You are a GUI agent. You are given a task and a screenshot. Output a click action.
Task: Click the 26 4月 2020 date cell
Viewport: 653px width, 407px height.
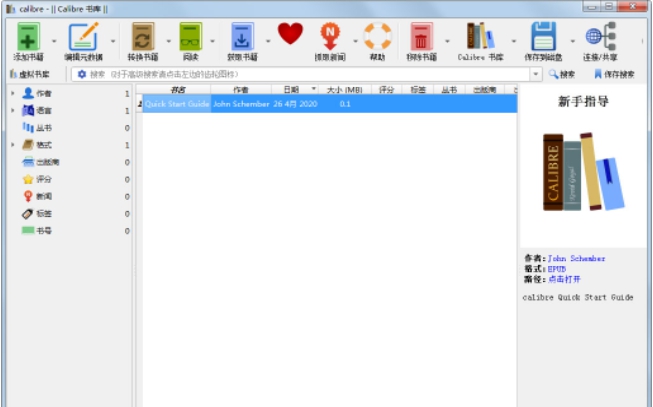click(295, 104)
